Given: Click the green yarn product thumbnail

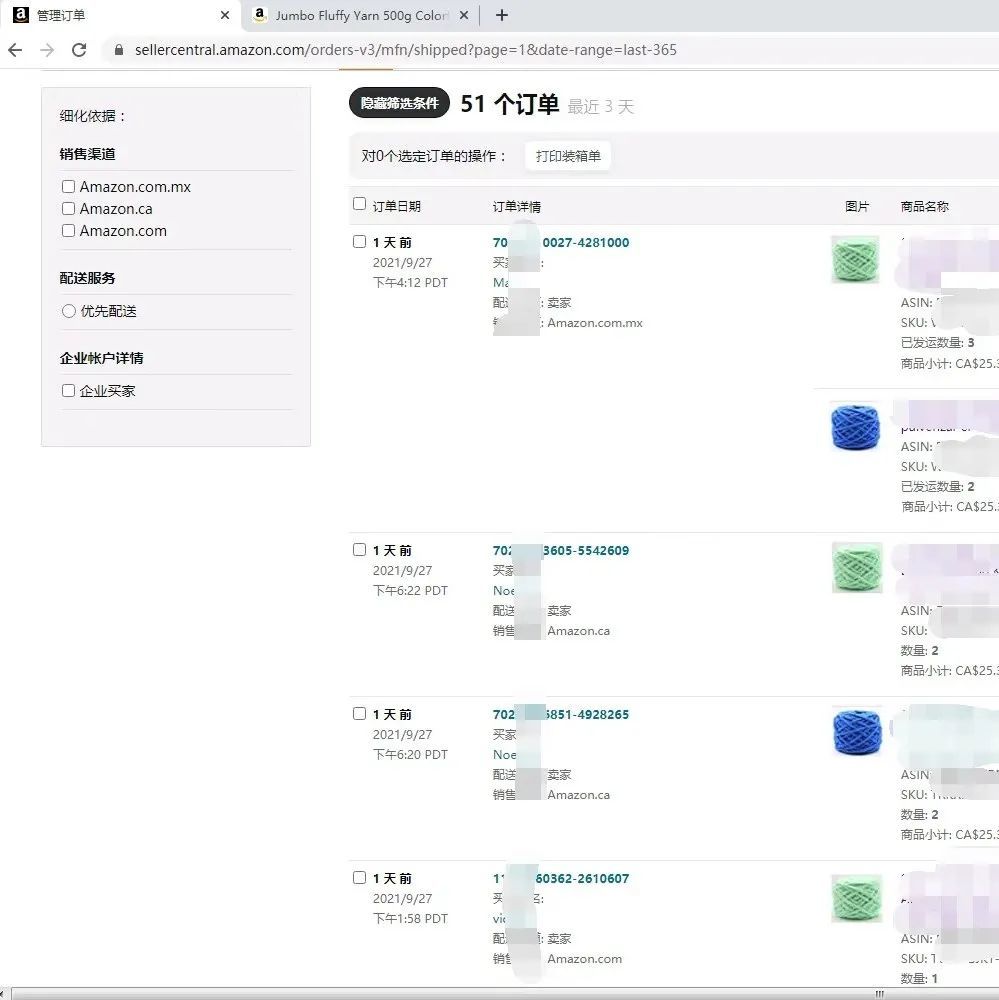Looking at the screenshot, I should (855, 260).
